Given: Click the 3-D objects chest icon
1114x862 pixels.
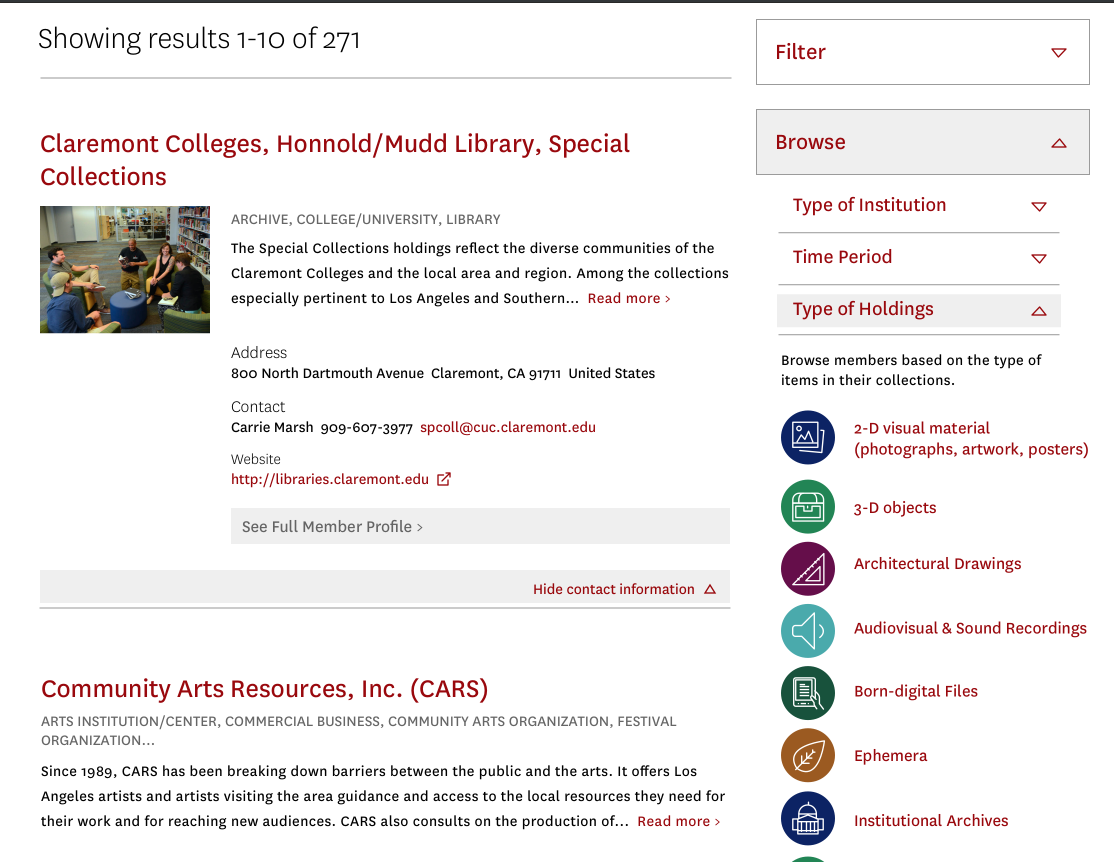Looking at the screenshot, I should coord(808,507).
